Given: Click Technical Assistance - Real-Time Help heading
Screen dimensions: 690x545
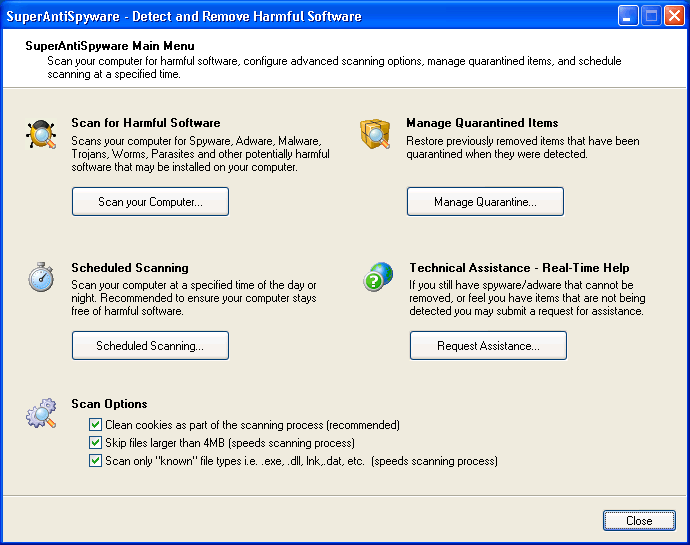Looking at the screenshot, I should [x=519, y=268].
